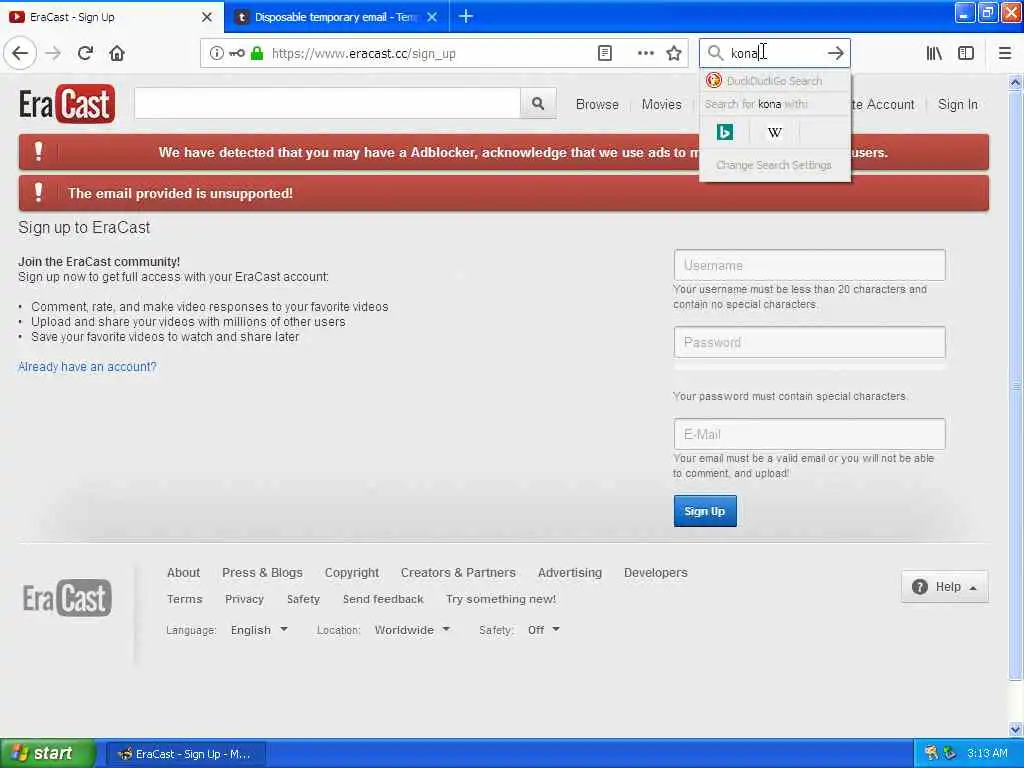Focus the Password input field

[809, 342]
